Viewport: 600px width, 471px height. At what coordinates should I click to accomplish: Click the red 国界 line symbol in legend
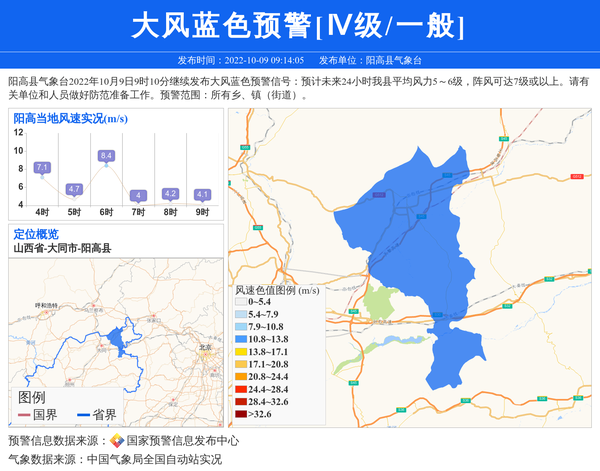point(23,415)
